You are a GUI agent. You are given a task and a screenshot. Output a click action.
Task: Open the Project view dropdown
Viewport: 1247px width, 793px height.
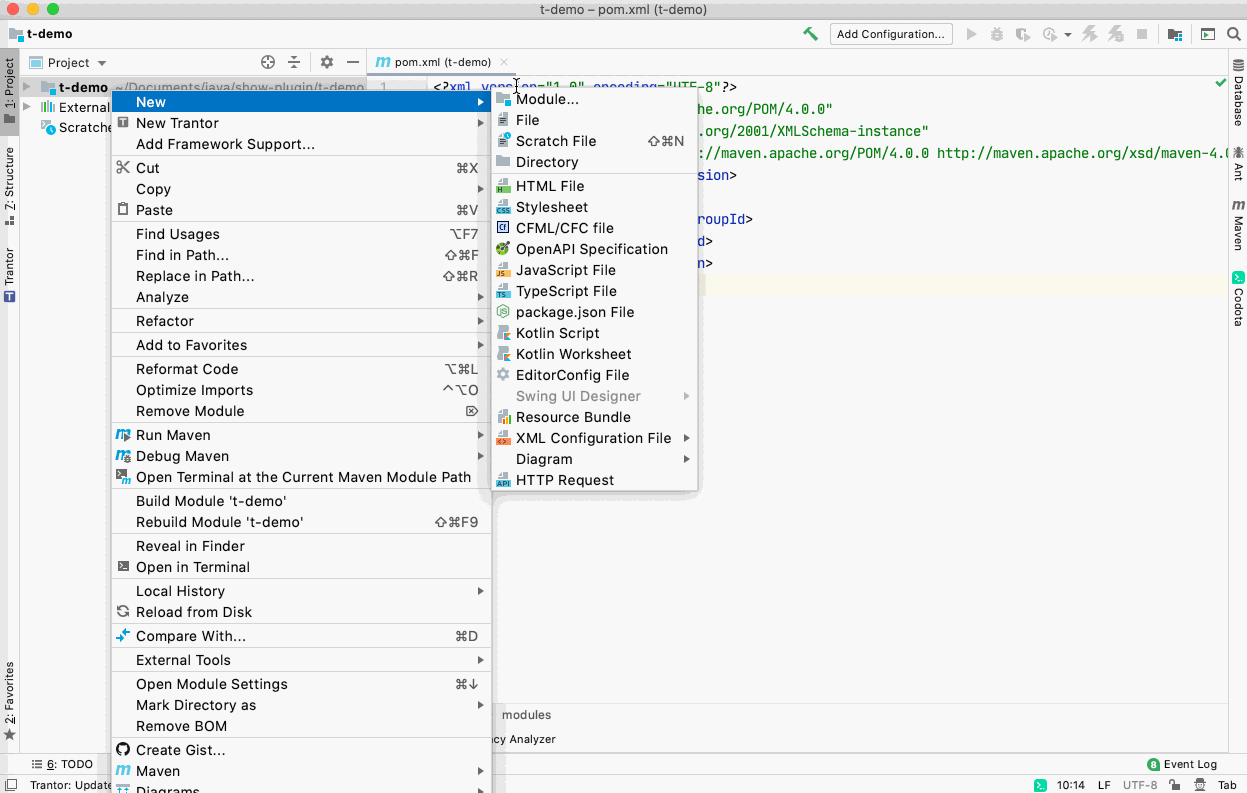[68, 62]
